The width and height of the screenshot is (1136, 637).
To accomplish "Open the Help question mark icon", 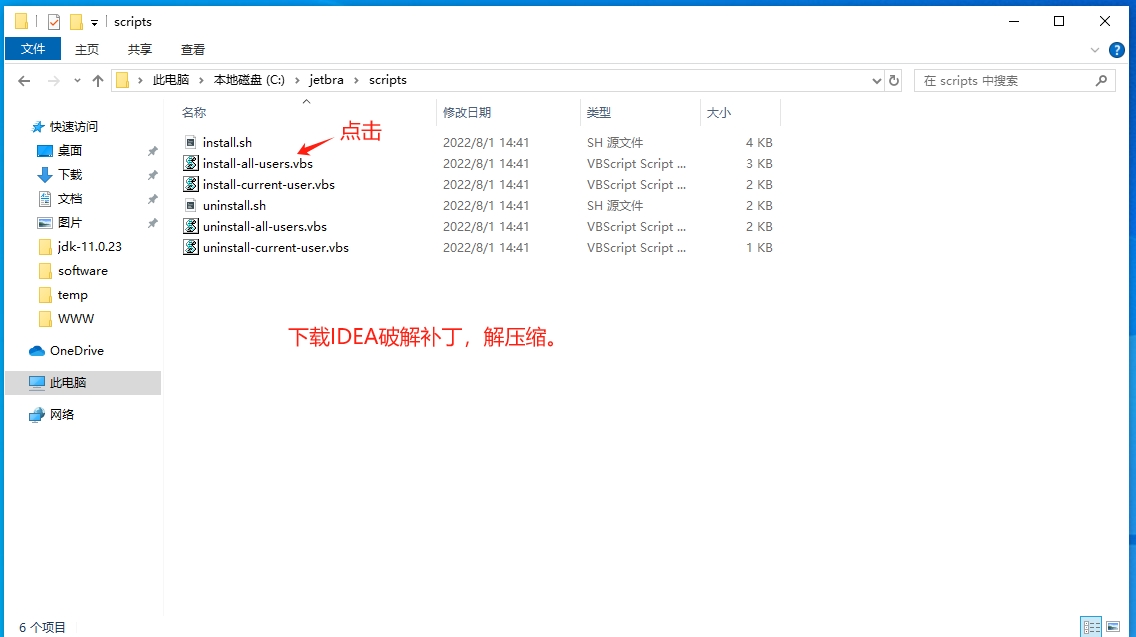I will tap(1116, 50).
